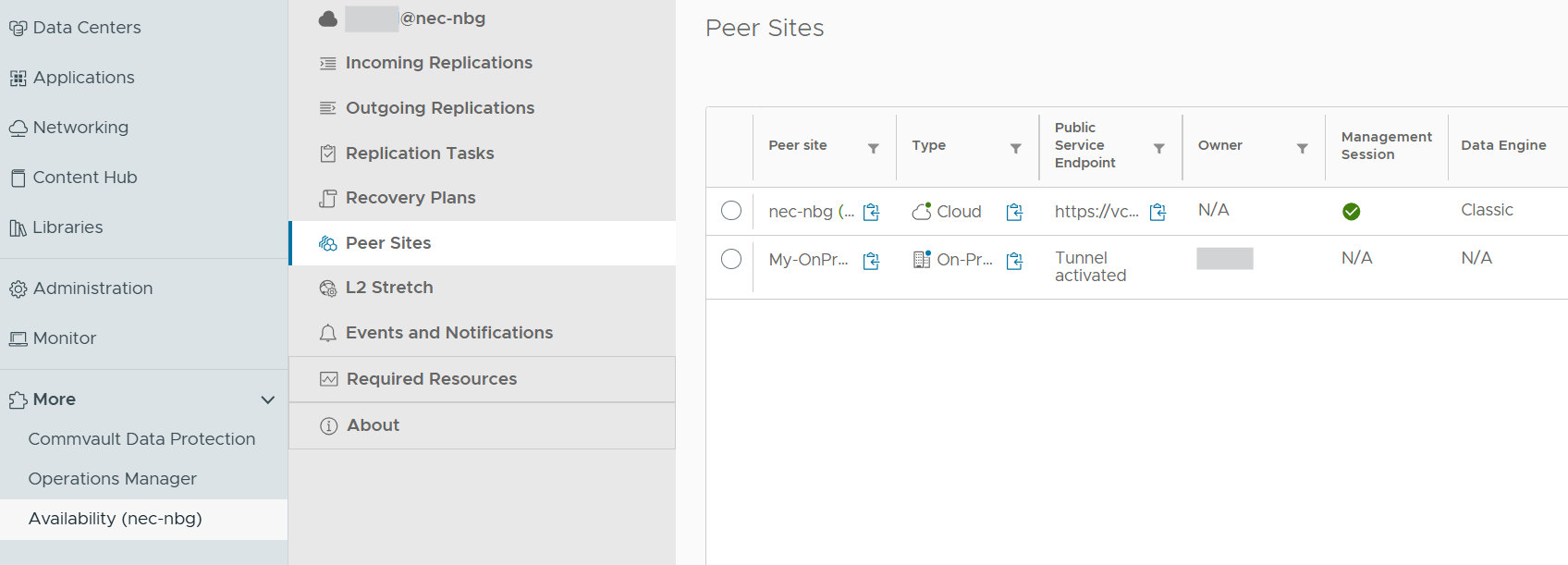Image resolution: width=1568 pixels, height=565 pixels.
Task: Open Commvault Data Protection link
Action: [141, 439]
